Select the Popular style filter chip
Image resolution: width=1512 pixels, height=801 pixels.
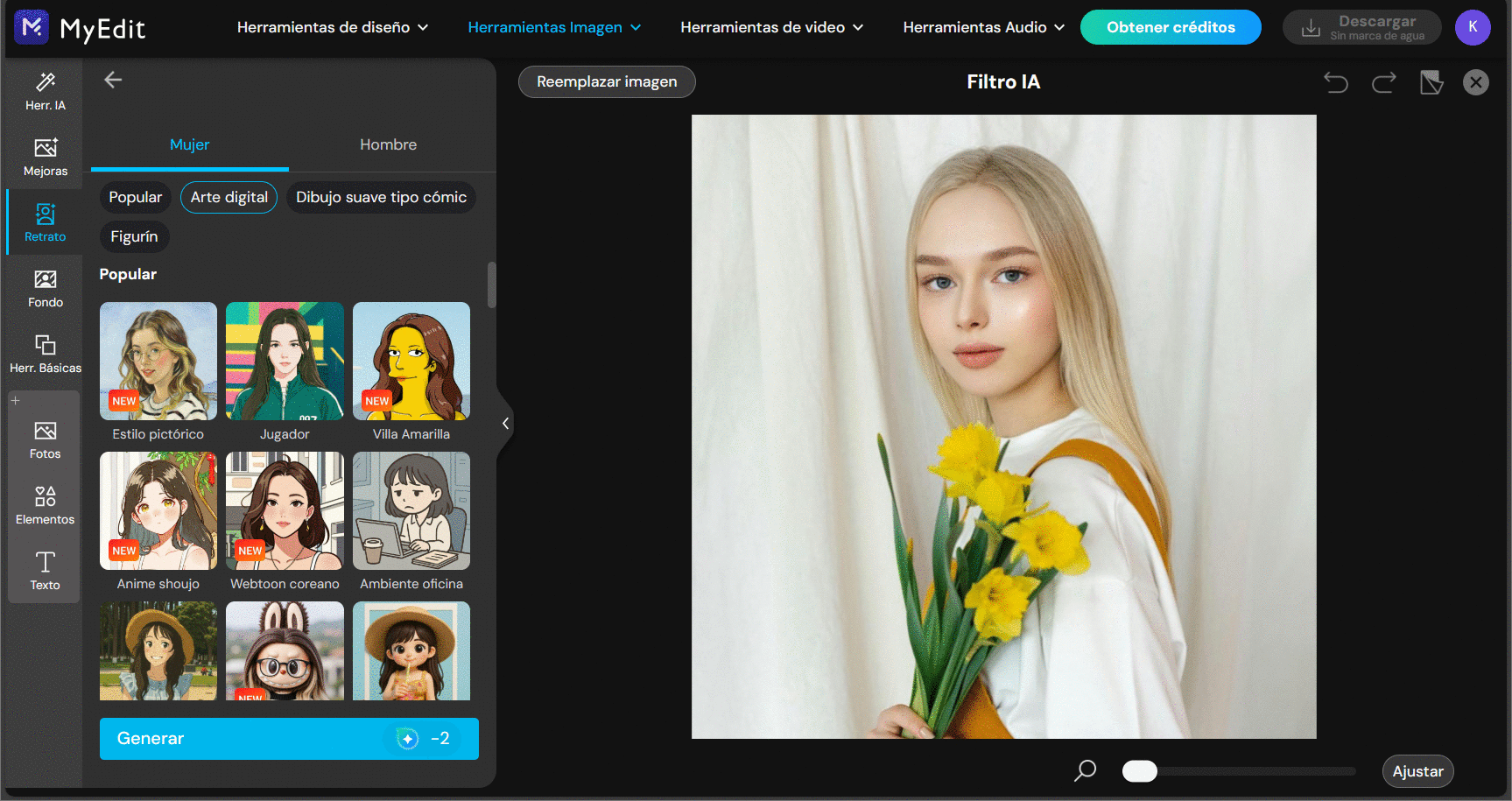click(x=135, y=198)
